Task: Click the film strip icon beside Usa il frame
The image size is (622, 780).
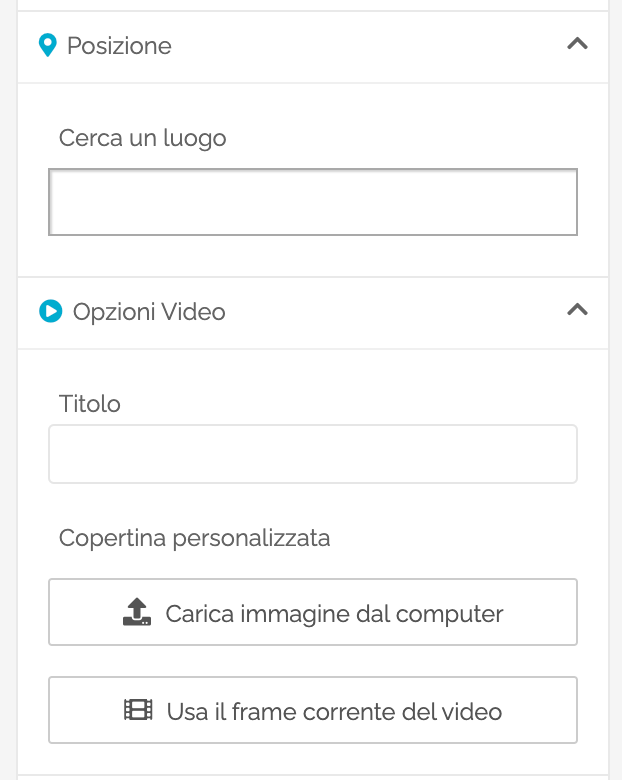Action: tap(138, 711)
